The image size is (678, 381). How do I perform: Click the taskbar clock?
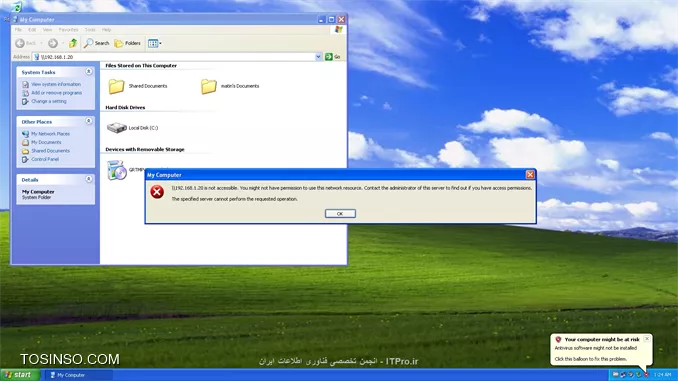662,375
